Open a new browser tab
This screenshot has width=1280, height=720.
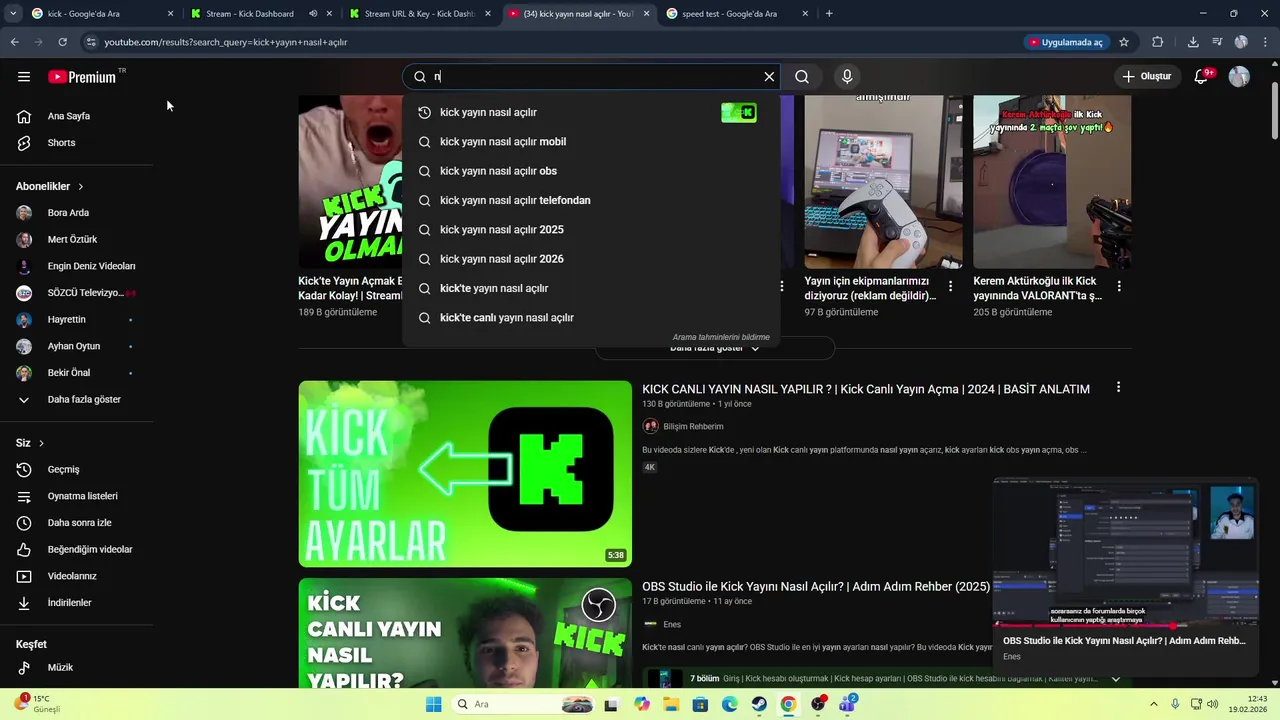pyautogui.click(x=829, y=14)
